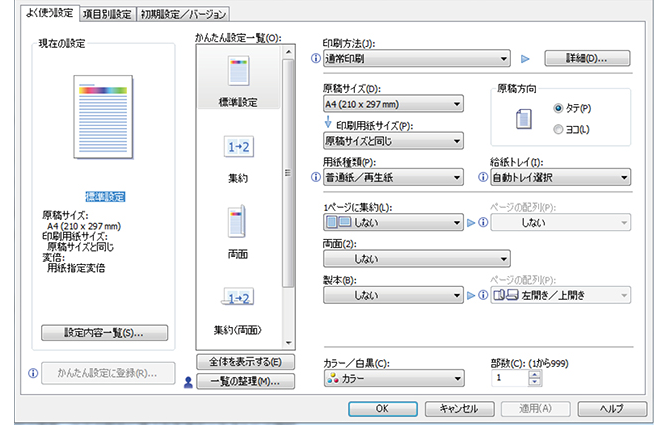668x425 pixels.
Task: Select タテ orientation radio button
Action: 558,108
